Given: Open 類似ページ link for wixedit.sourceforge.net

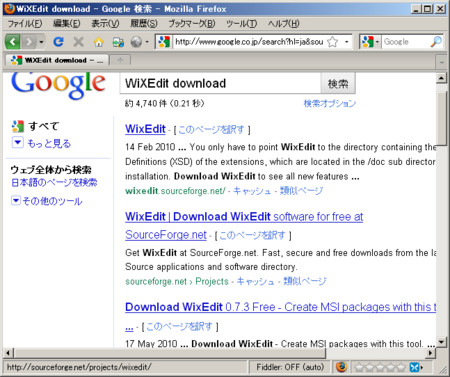Looking at the screenshot, I should (x=301, y=191).
